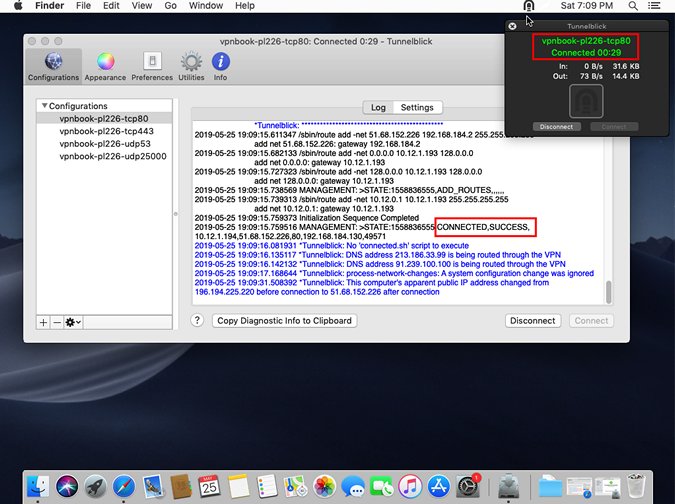Screen dimensions: 675x504
Task: Open the Utilities gear pane
Action: coord(191,66)
